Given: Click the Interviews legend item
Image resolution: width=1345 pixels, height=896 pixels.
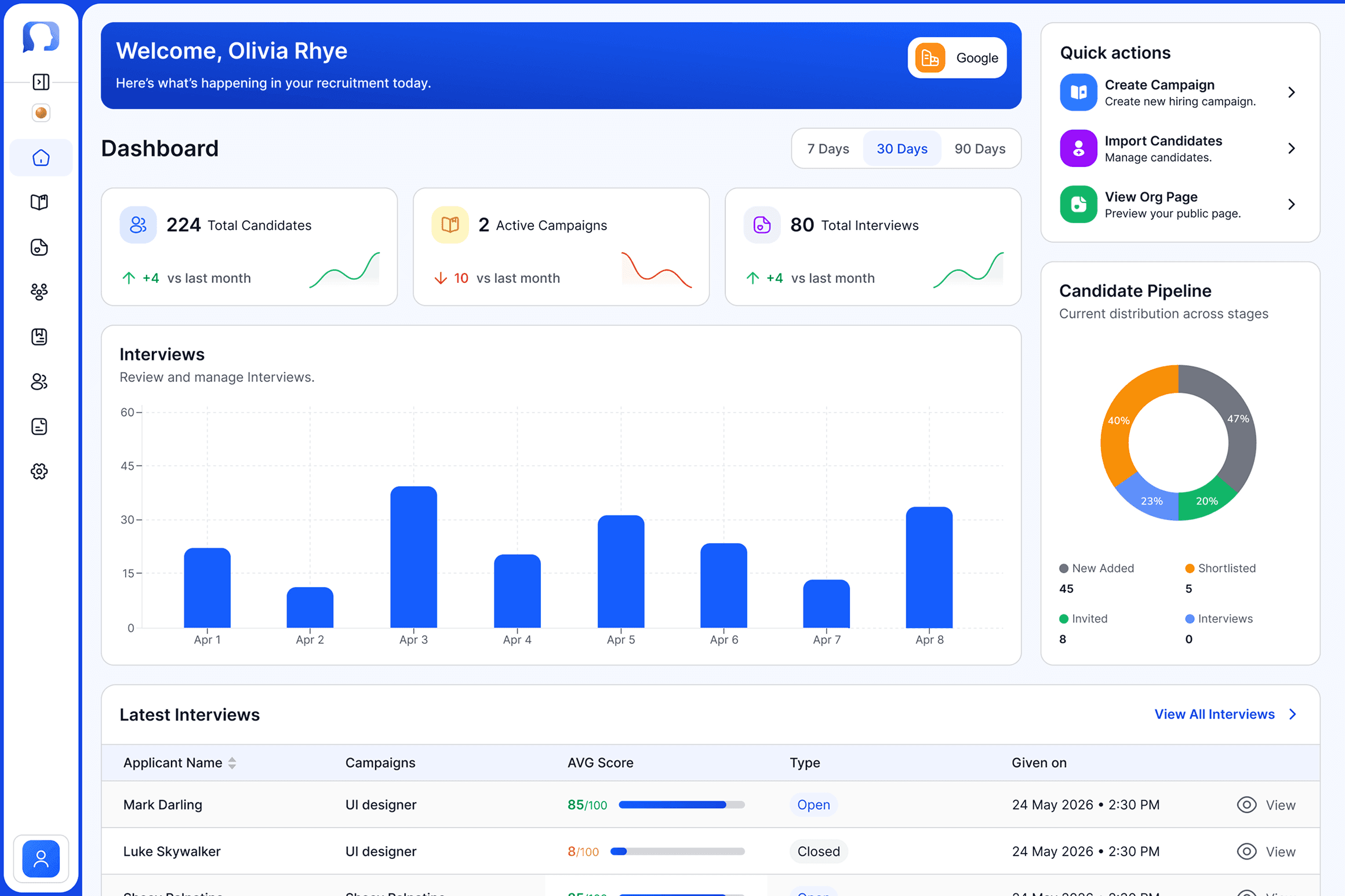Looking at the screenshot, I should (1219, 618).
